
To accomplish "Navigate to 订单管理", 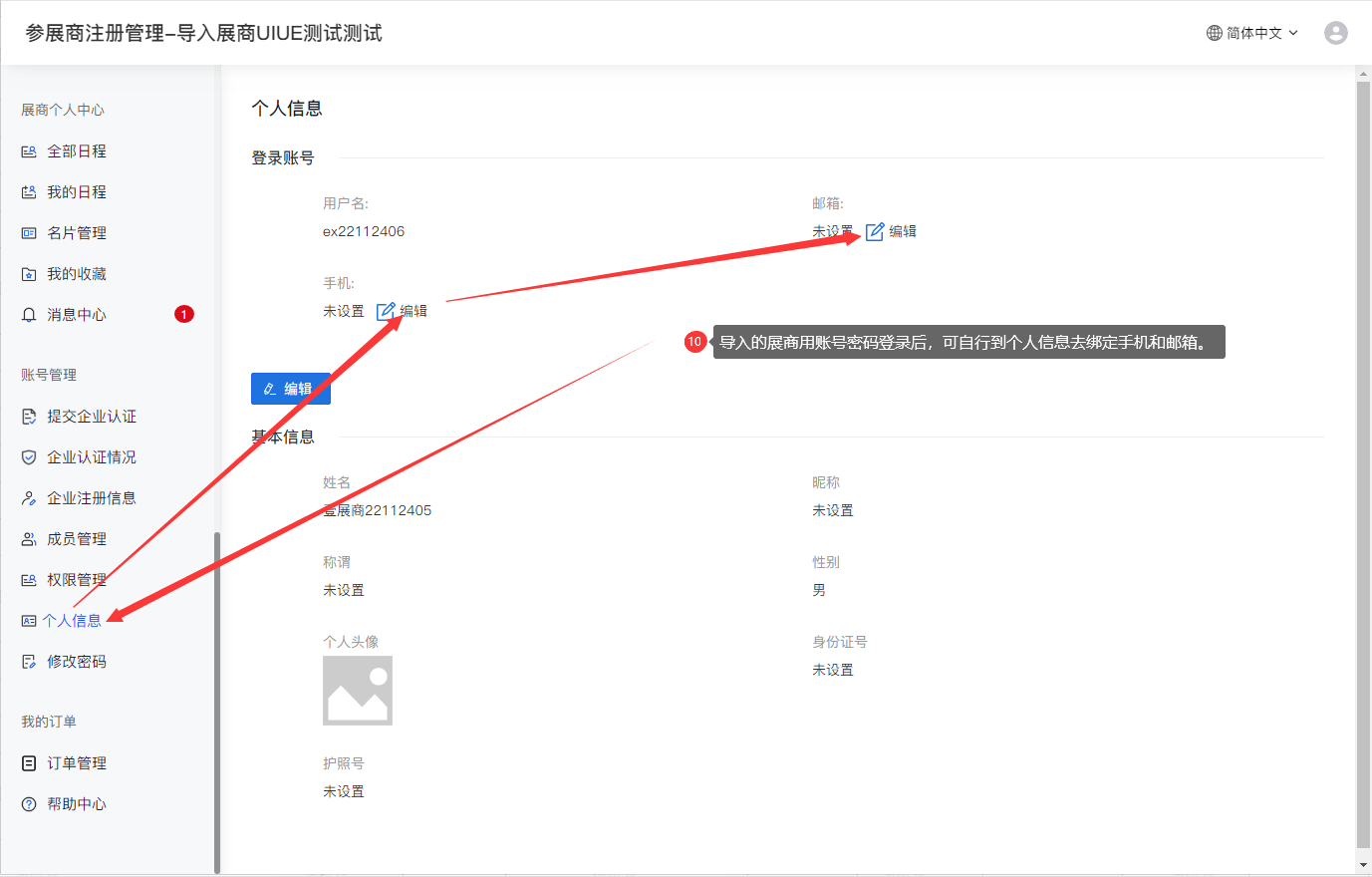I will 76,763.
